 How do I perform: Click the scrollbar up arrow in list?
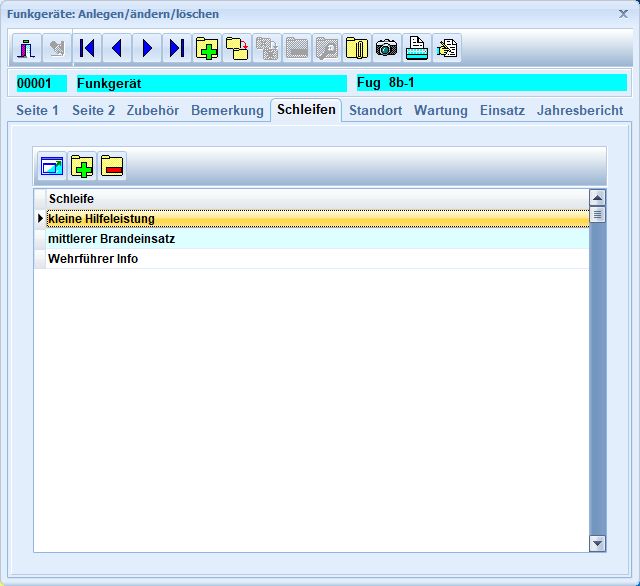click(598, 198)
